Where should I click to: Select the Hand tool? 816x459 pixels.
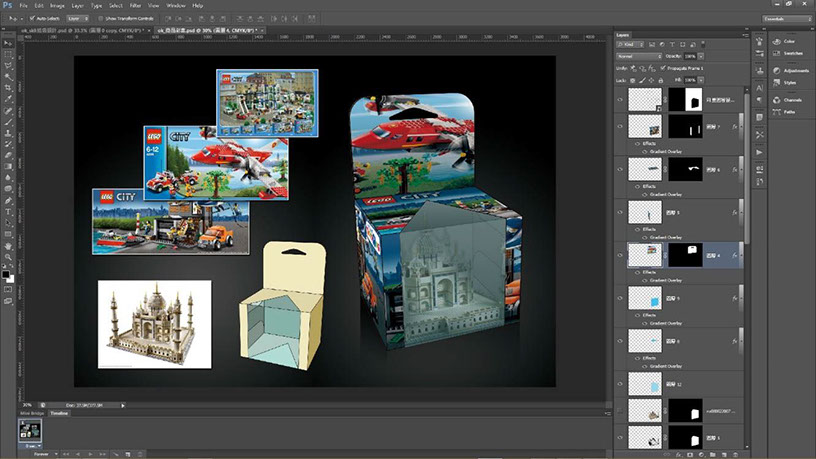[x=8, y=245]
